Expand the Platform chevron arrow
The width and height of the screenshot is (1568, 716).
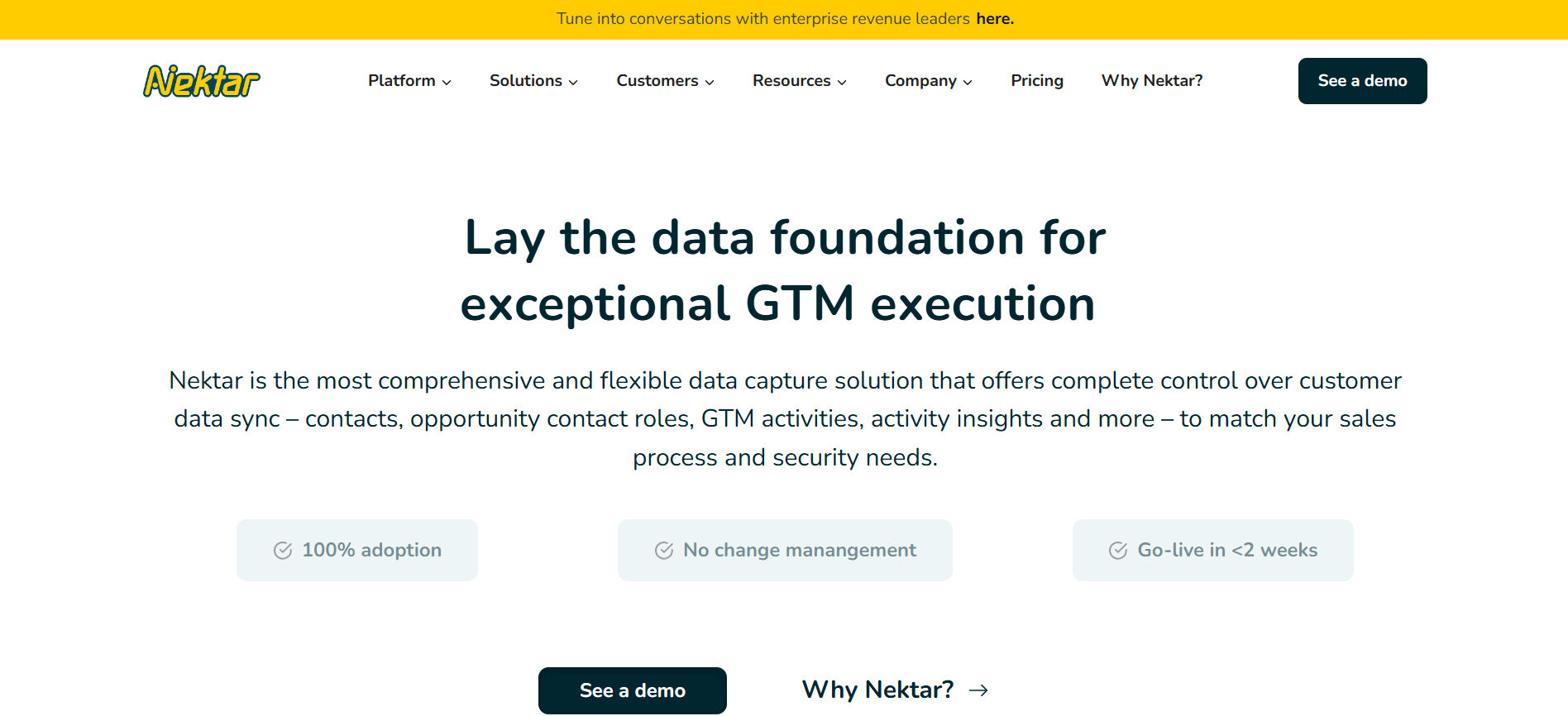(447, 82)
